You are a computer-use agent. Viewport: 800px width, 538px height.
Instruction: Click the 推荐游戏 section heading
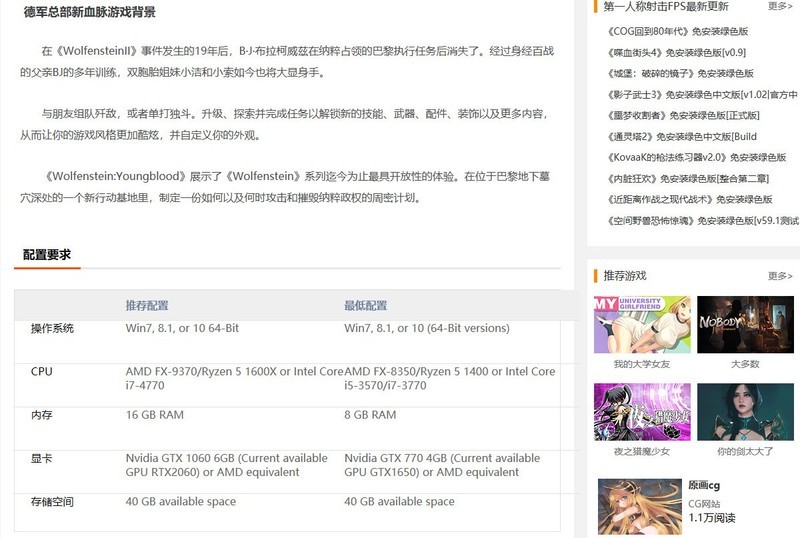tap(625, 276)
